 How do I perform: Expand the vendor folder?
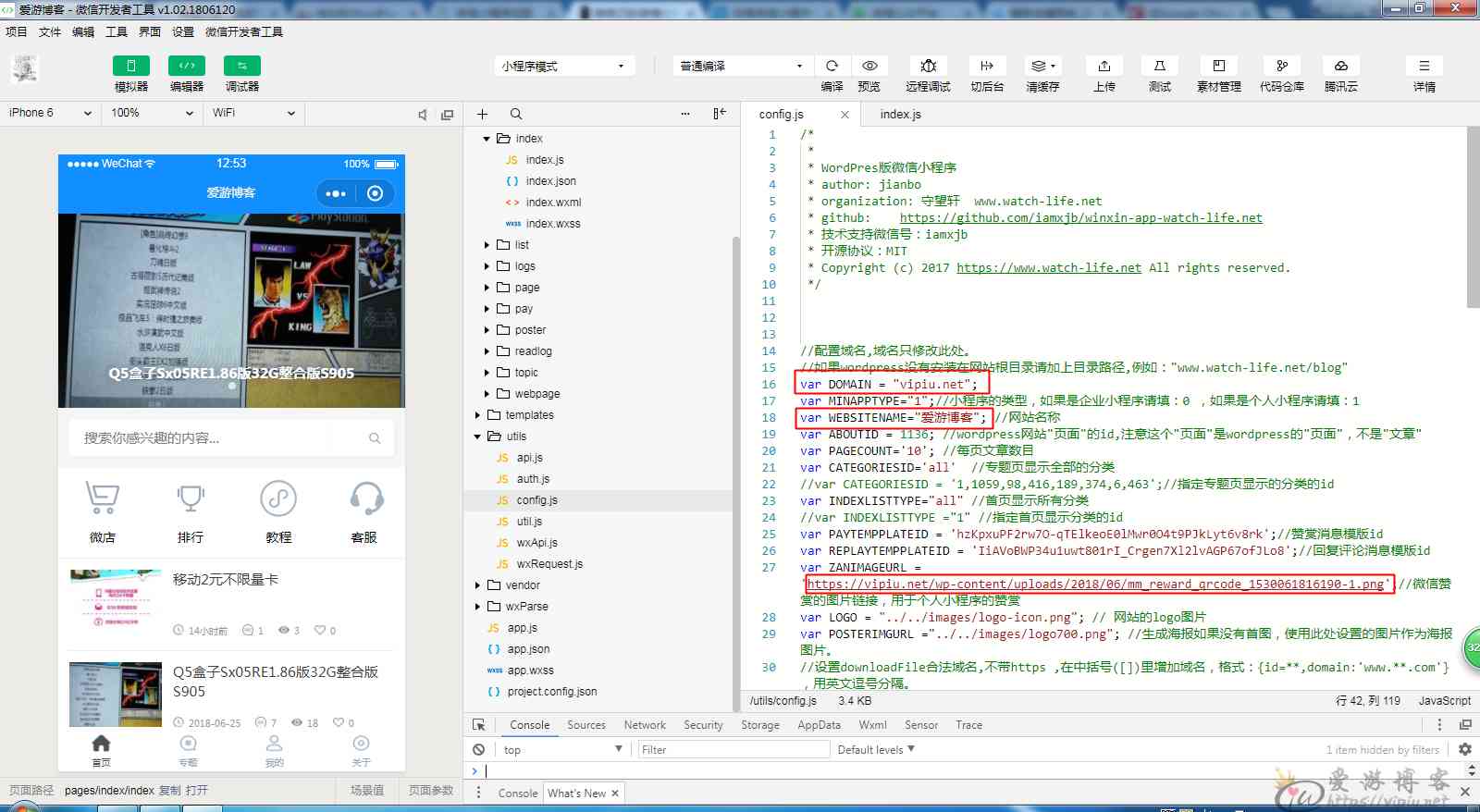pyautogui.click(x=477, y=585)
